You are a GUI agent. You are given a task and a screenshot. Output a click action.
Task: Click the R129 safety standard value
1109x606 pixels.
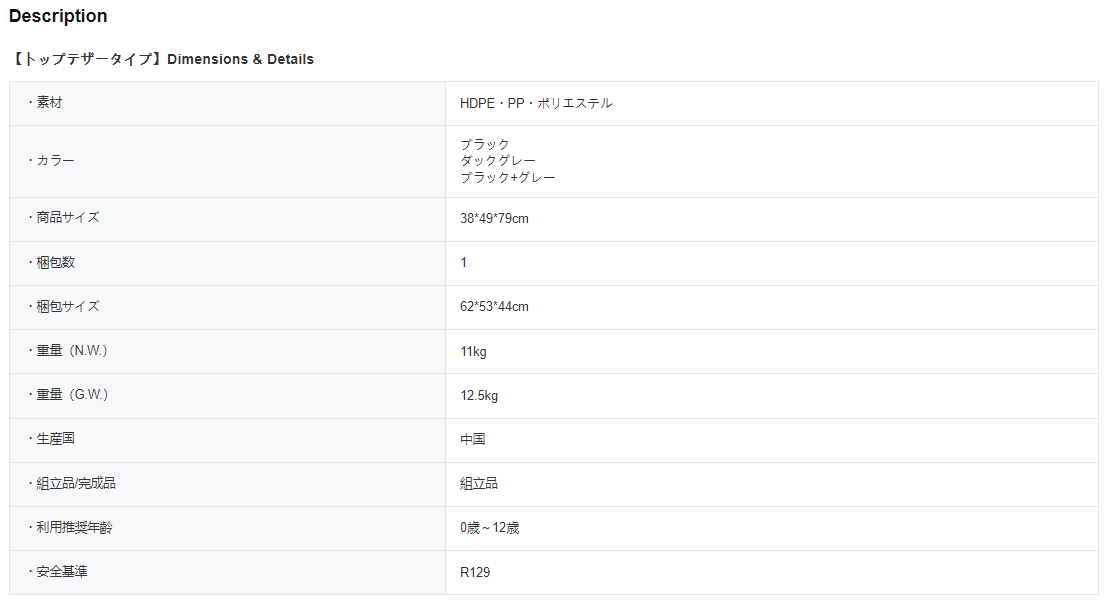tap(475, 572)
